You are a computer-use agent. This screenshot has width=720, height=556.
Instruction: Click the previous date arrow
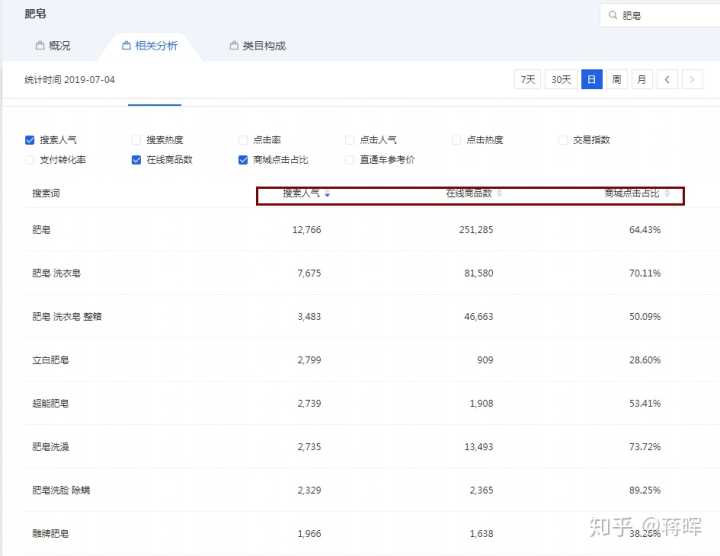point(668,79)
